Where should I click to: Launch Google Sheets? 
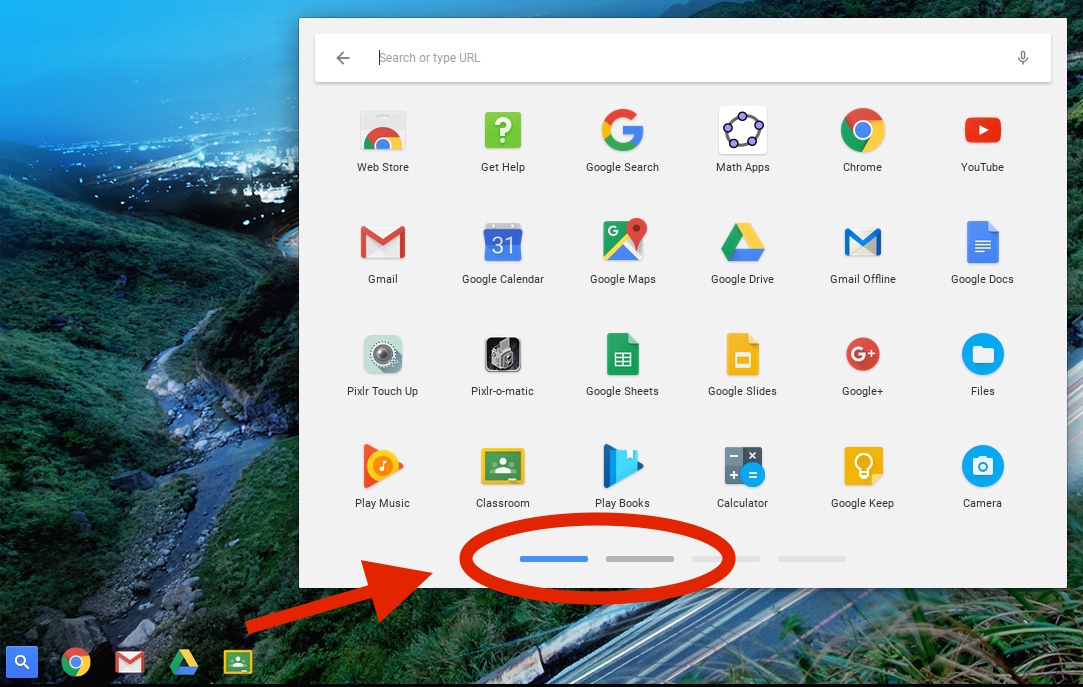pos(622,354)
